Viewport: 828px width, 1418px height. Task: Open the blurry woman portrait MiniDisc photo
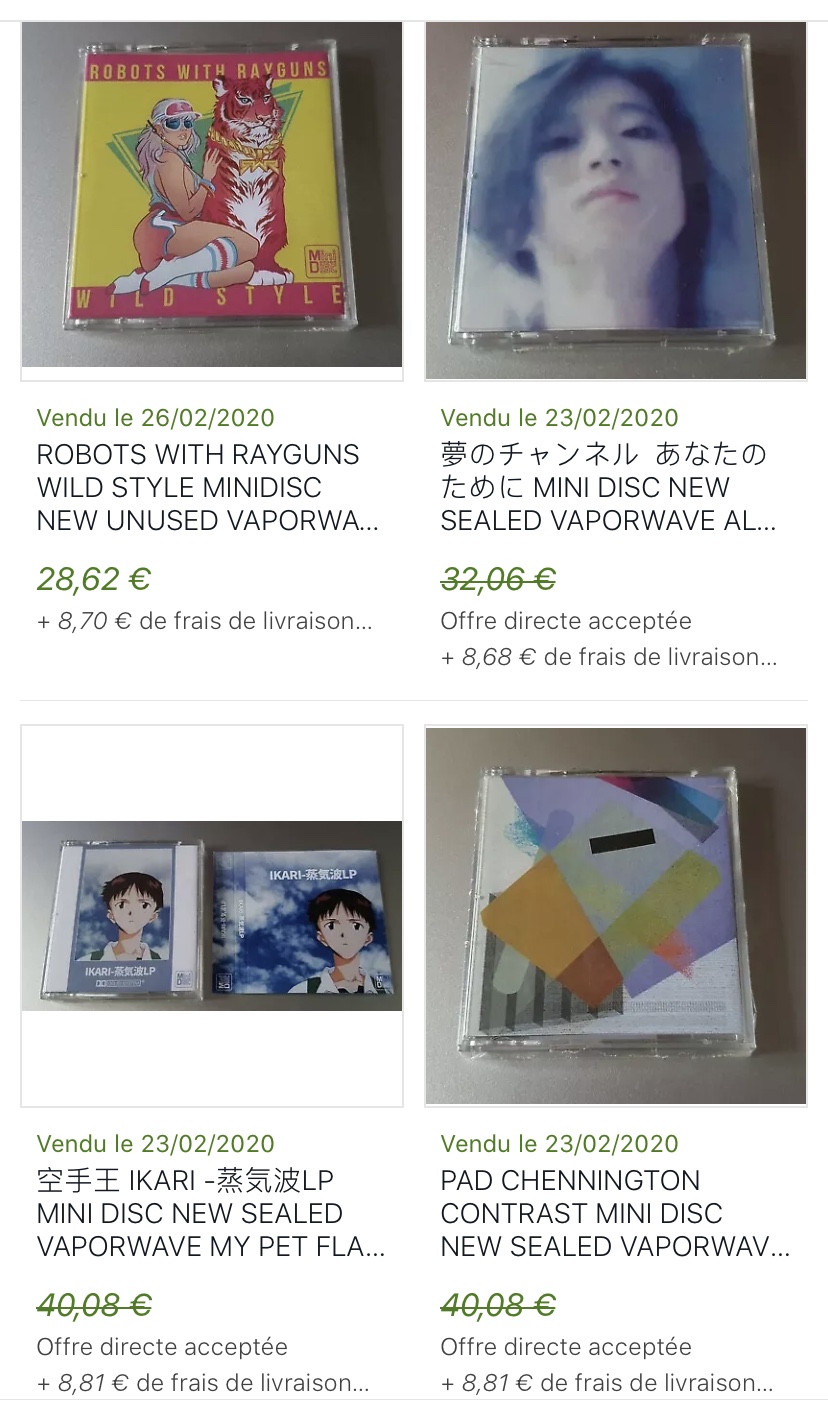click(616, 201)
